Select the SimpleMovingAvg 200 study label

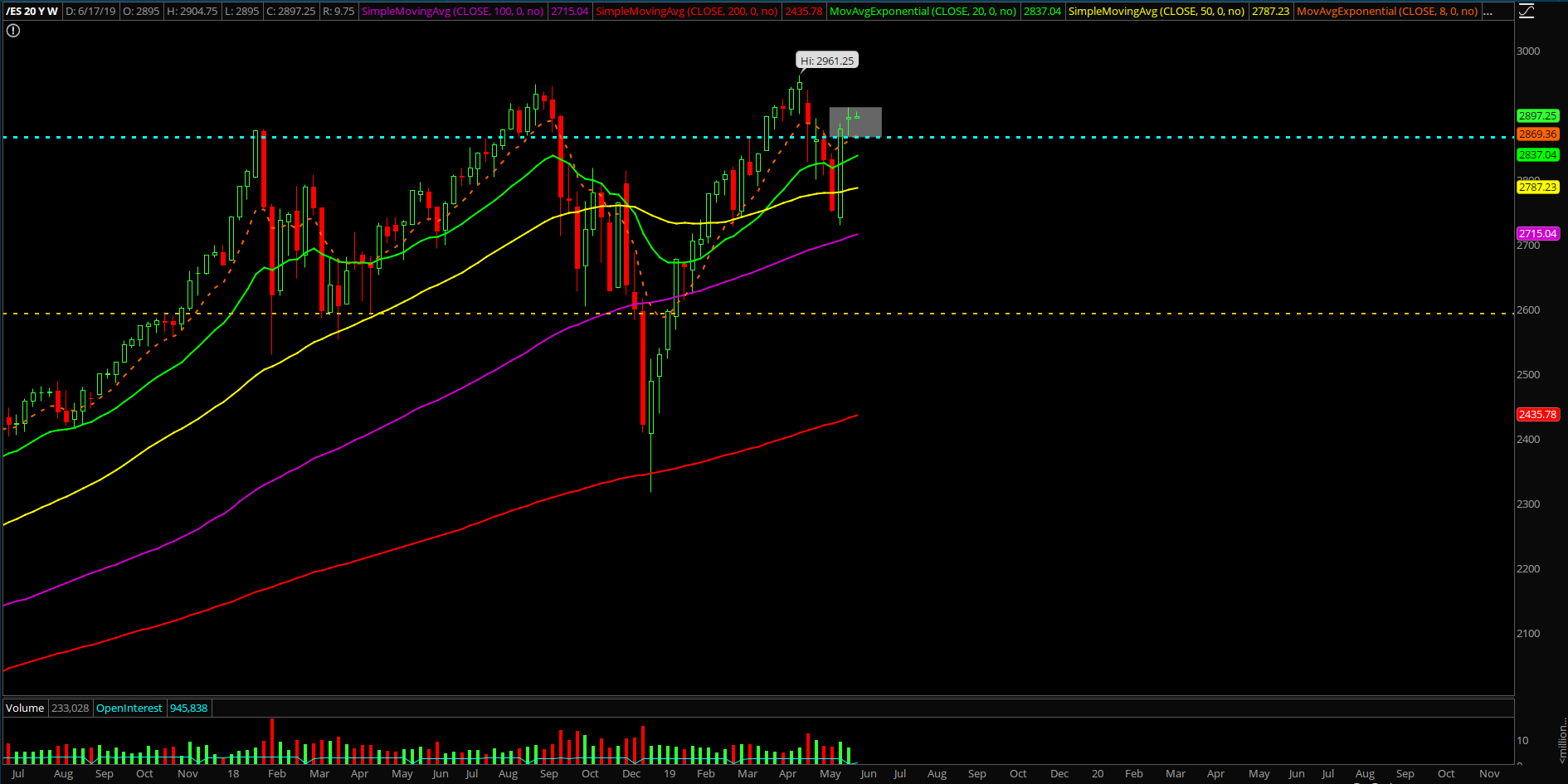686,12
